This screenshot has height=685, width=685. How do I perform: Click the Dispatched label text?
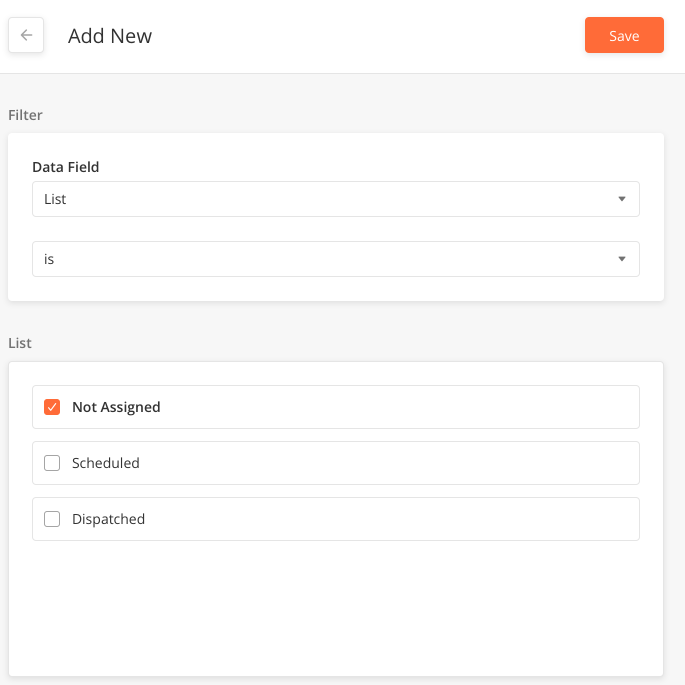108,519
